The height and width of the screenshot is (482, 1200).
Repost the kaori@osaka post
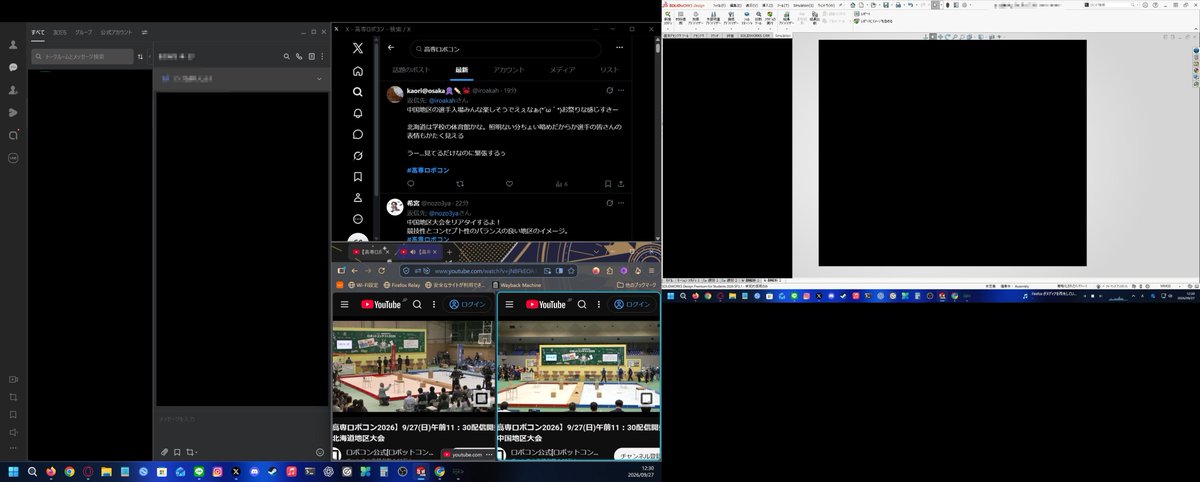click(x=460, y=184)
